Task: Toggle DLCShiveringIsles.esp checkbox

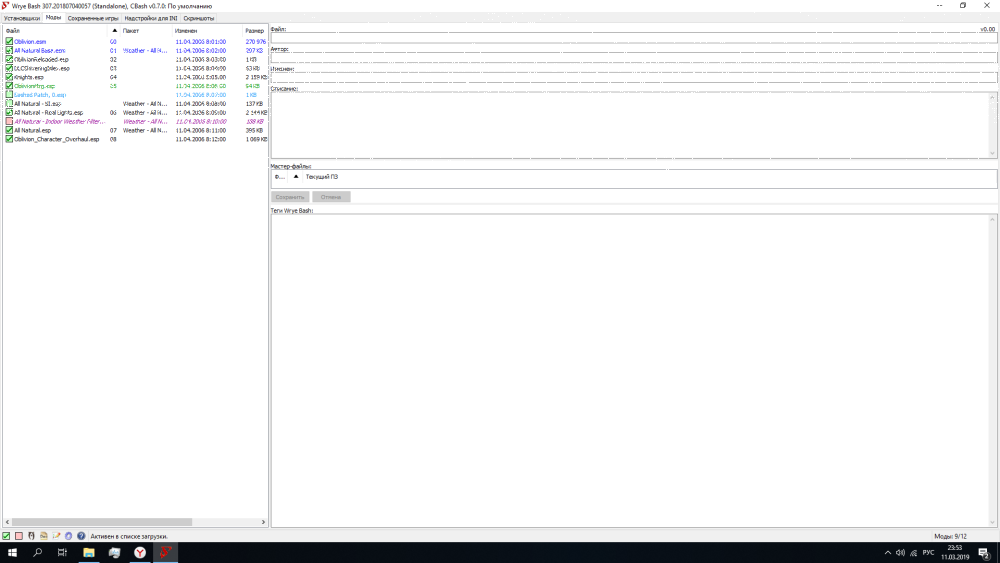Action: point(9,68)
